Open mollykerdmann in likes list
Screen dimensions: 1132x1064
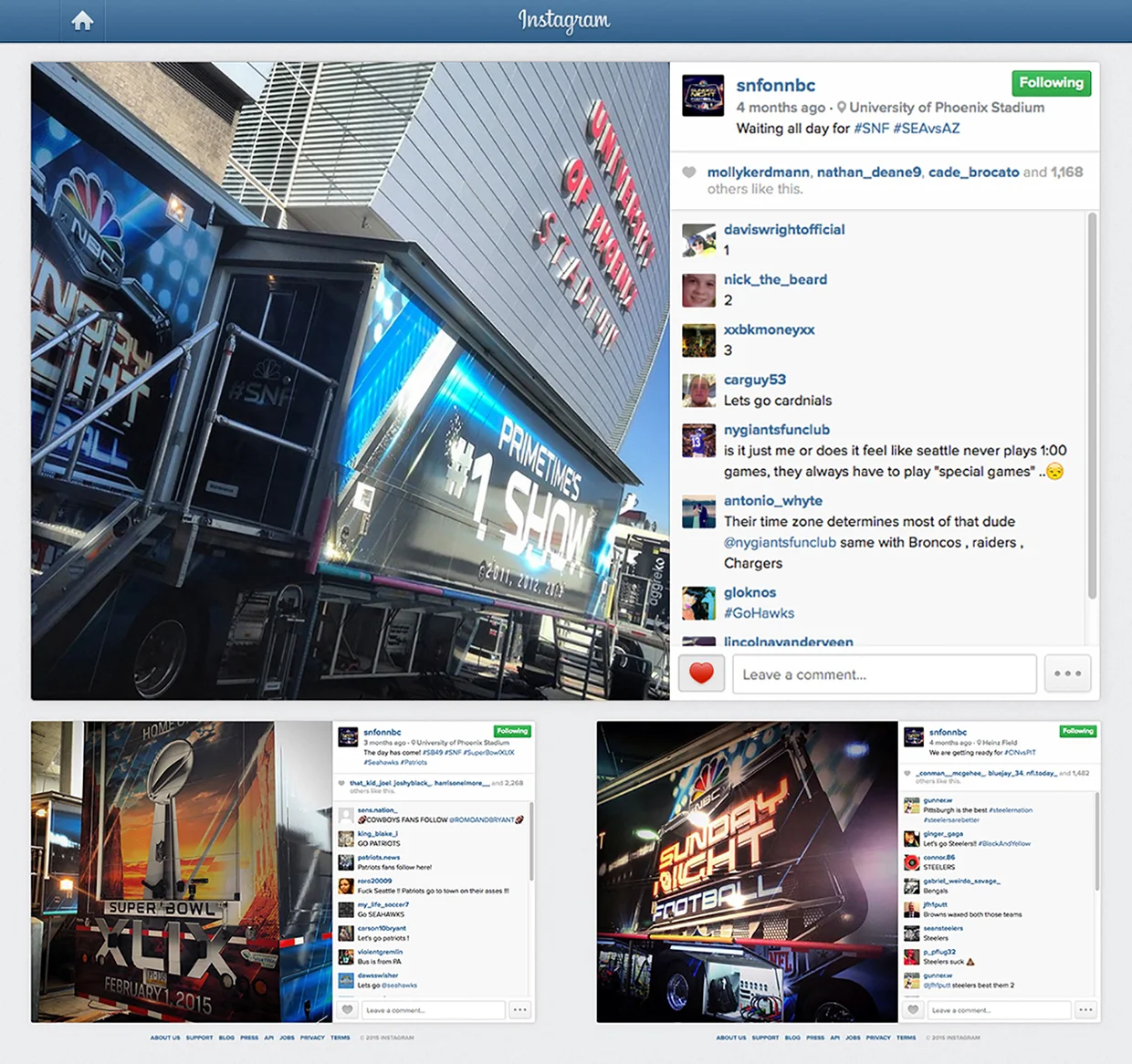(x=758, y=172)
